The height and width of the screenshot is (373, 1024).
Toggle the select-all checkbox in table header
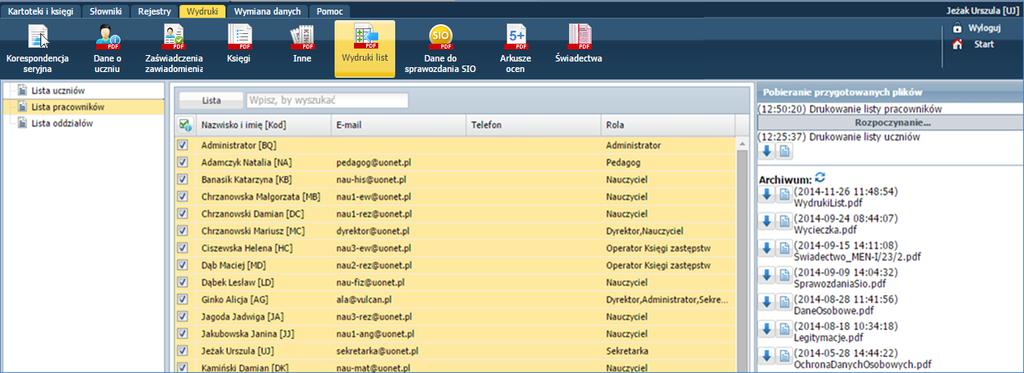pyautogui.click(x=184, y=125)
